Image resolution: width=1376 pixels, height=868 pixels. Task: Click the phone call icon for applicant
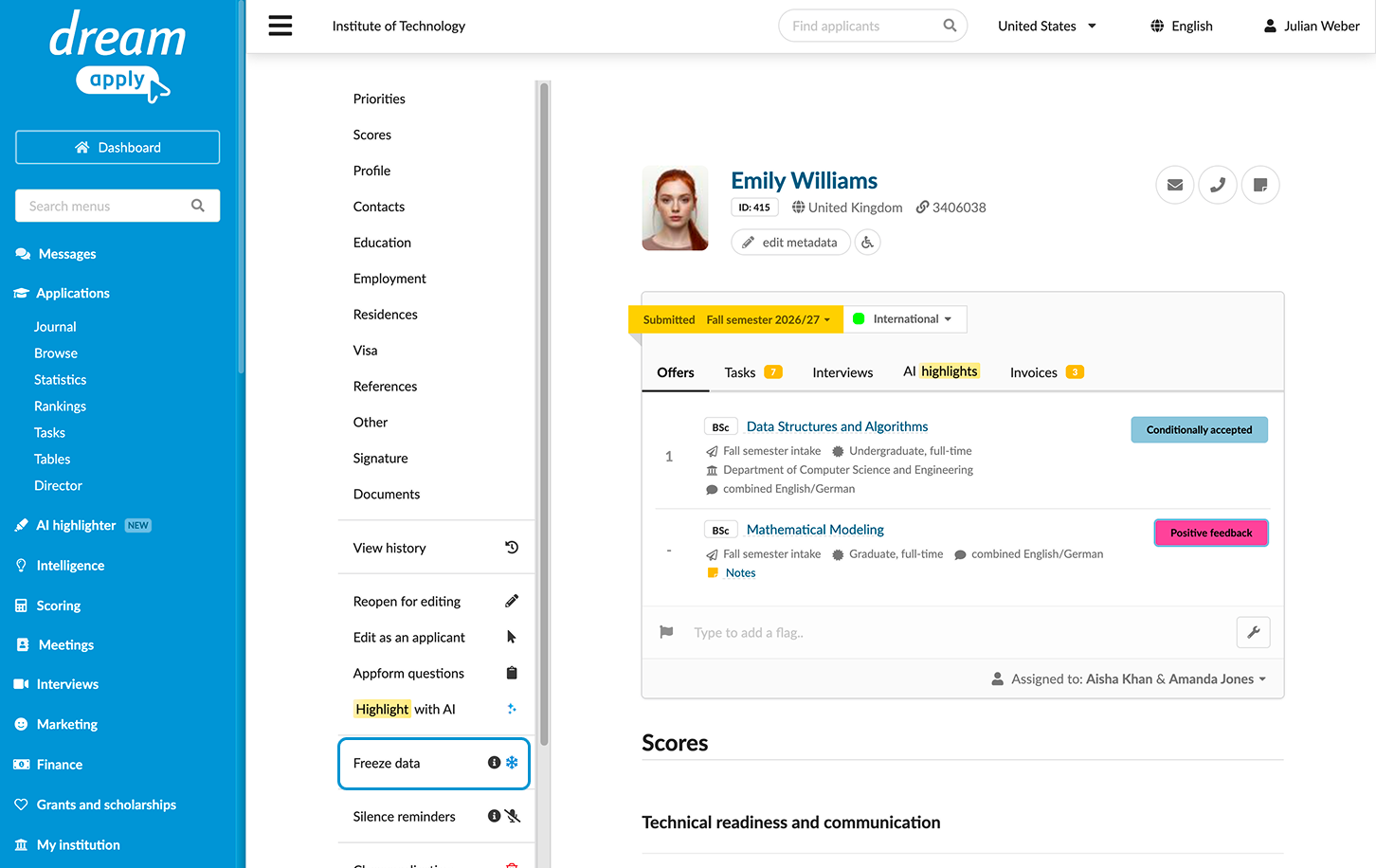tap(1218, 185)
